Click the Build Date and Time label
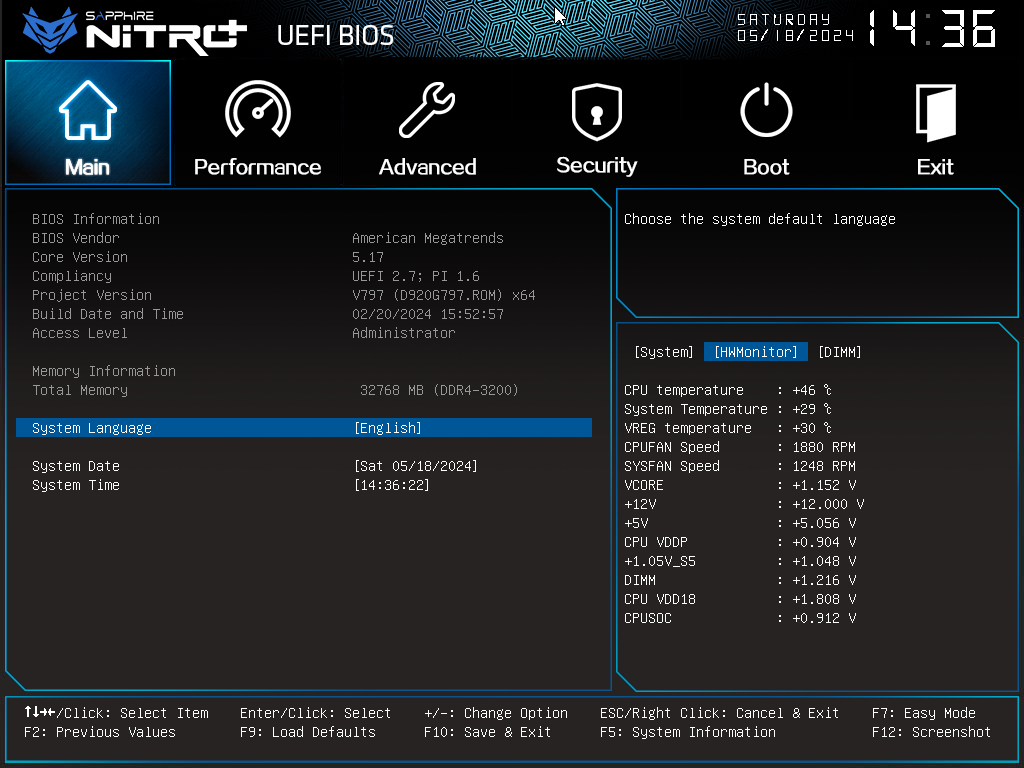This screenshot has width=1024, height=768. pos(108,314)
